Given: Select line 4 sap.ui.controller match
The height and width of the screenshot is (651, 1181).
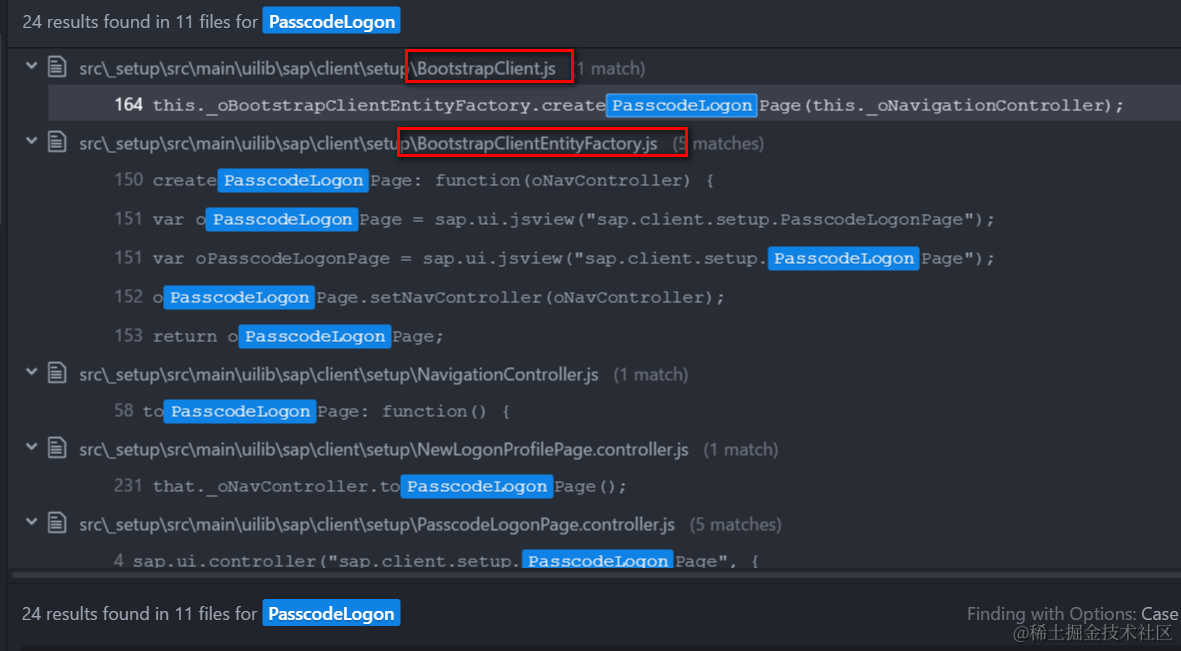Looking at the screenshot, I should click(x=436, y=561).
